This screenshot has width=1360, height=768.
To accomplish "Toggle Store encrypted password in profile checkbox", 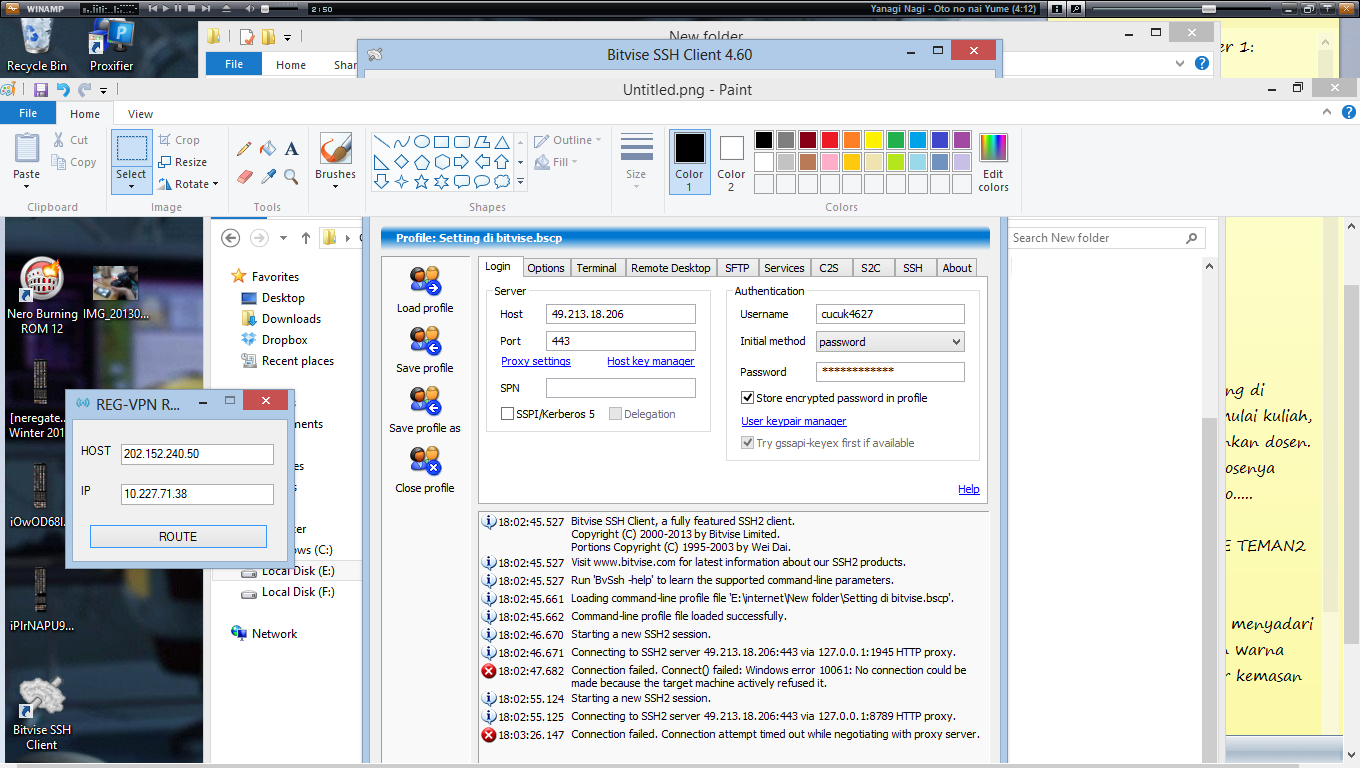I will (747, 398).
